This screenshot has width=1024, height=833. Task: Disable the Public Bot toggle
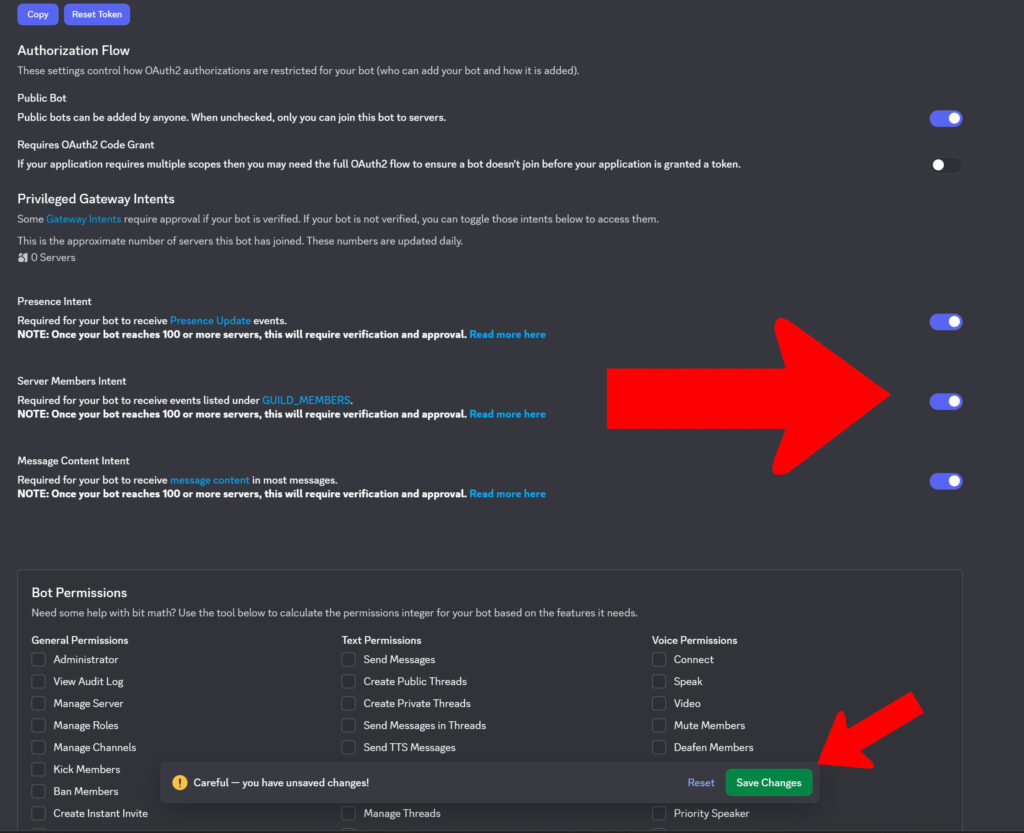(945, 118)
